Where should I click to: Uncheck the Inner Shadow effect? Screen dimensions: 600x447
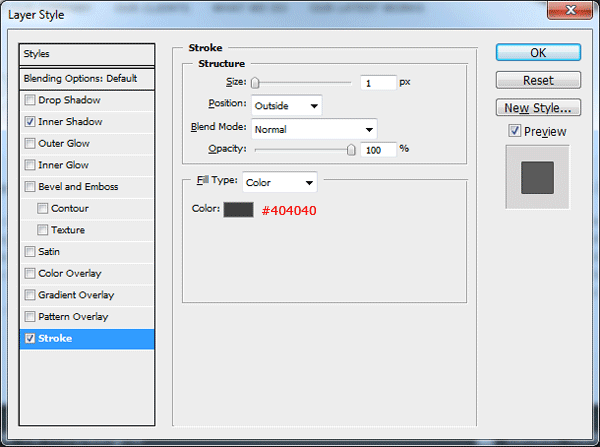(x=31, y=122)
